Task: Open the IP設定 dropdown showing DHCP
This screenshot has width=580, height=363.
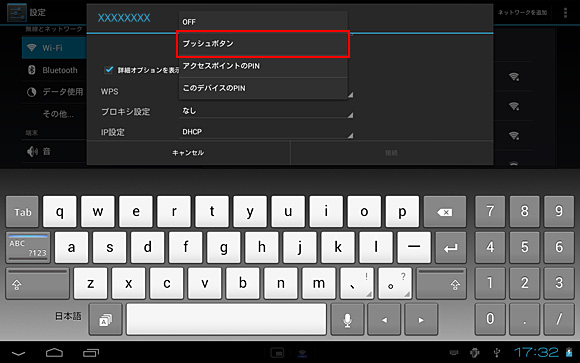Action: (x=266, y=132)
